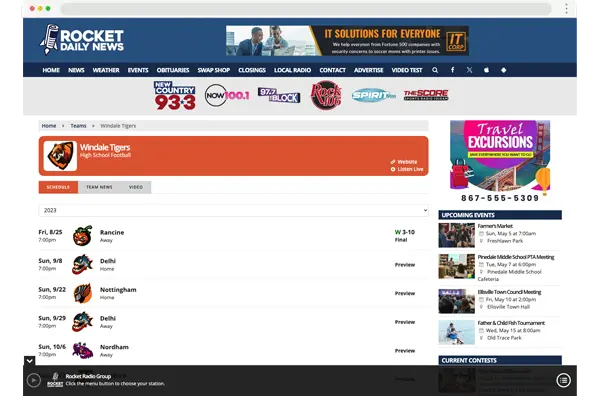
Task: Open the X (Twitter) icon link
Action: (x=469, y=70)
